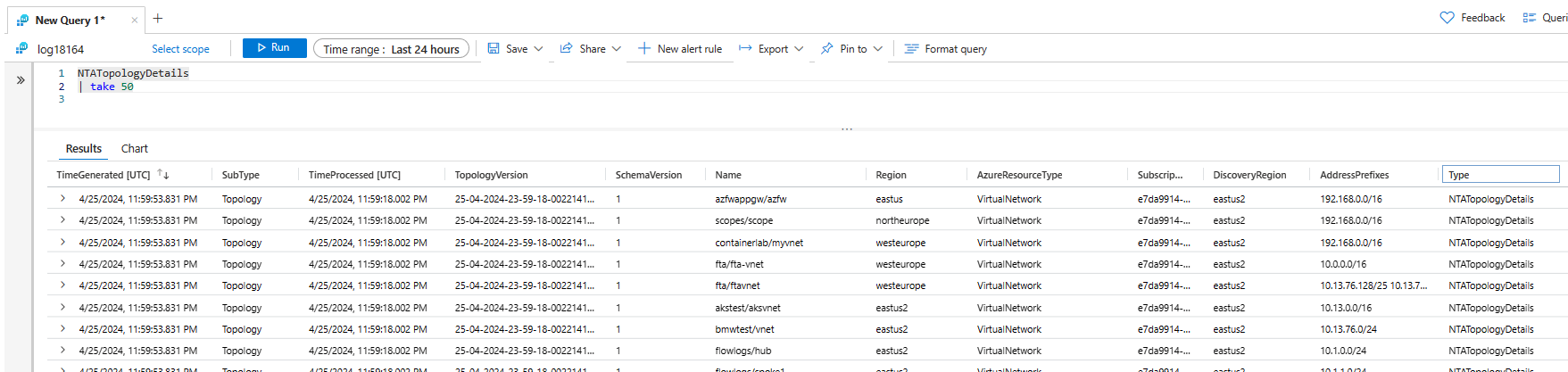Expand the scopes/scope row
The width and height of the screenshot is (1568, 372).
(62, 219)
